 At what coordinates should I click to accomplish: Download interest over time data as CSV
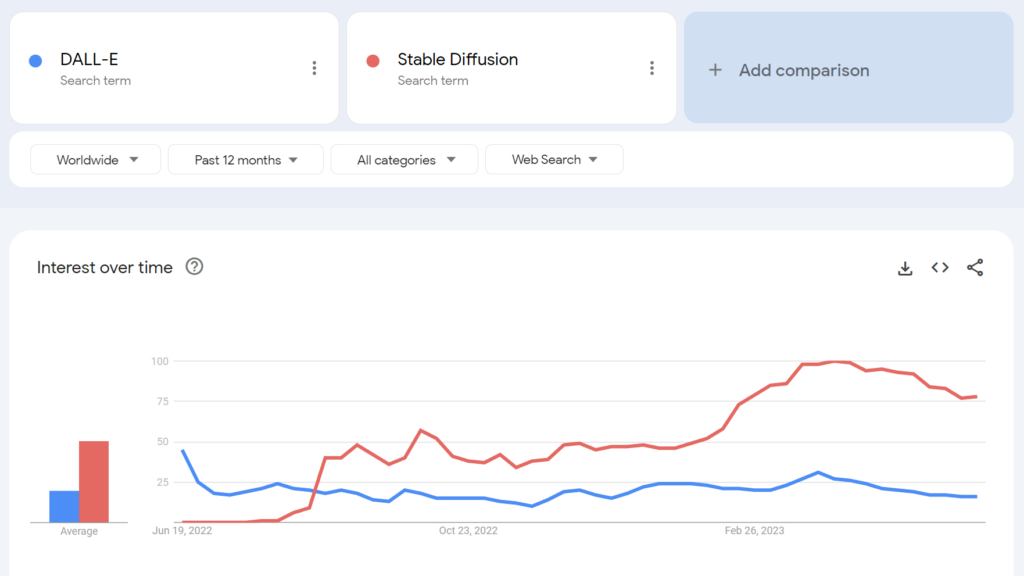point(905,268)
